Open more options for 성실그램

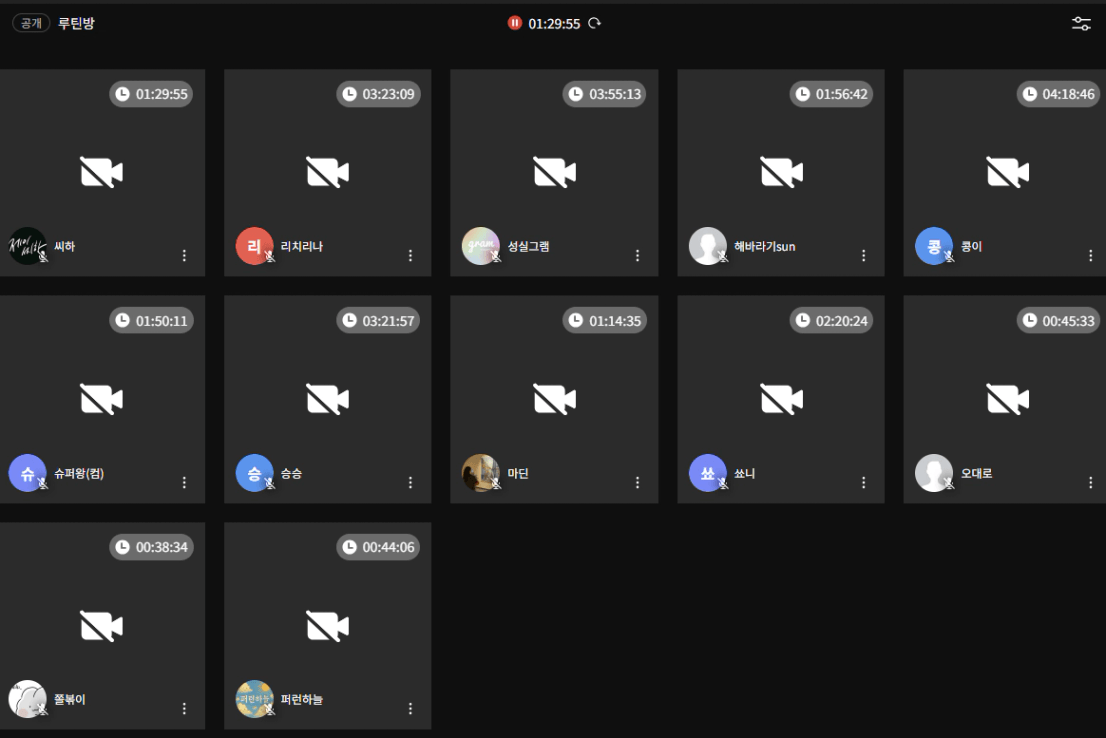pos(638,255)
